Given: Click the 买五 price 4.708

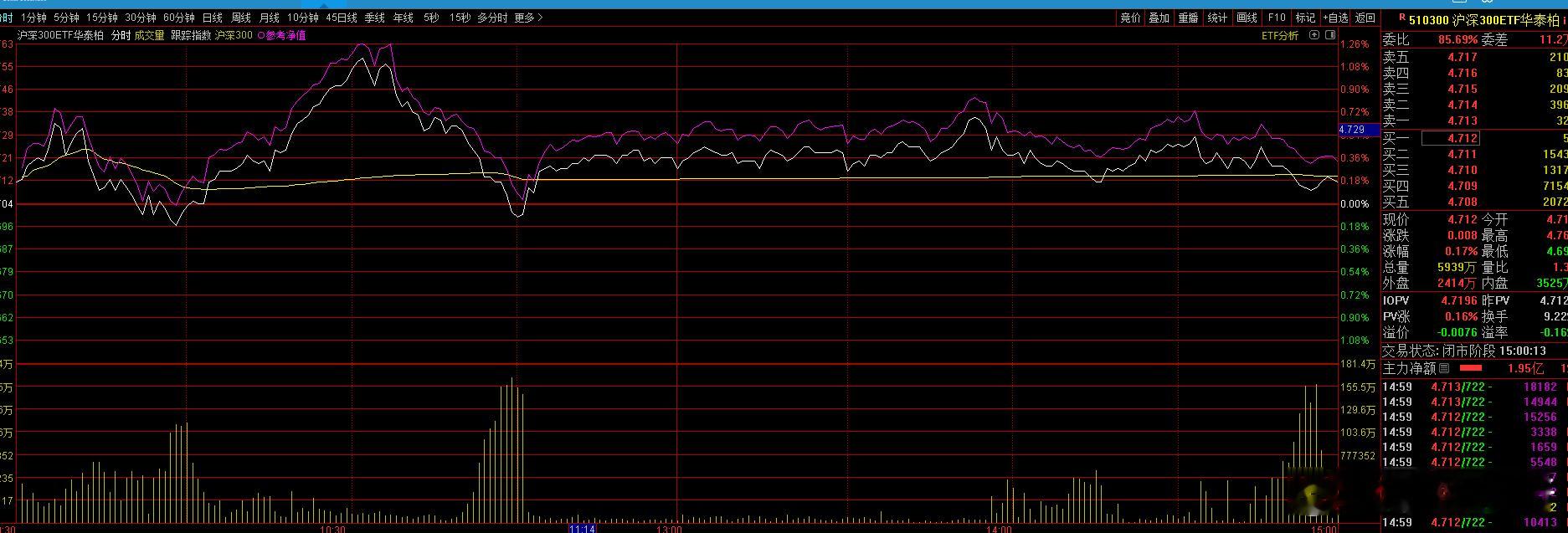Looking at the screenshot, I should 1463,202.
